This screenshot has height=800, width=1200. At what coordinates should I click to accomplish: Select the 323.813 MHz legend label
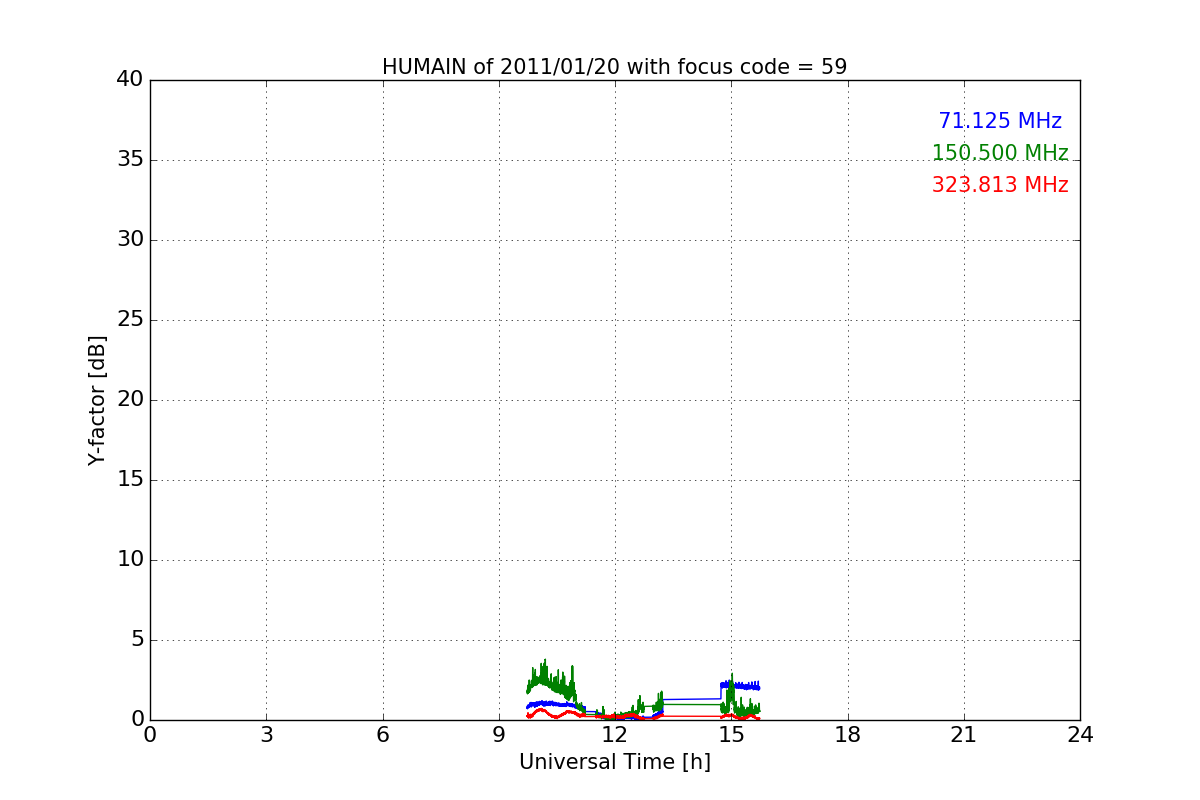point(1000,185)
